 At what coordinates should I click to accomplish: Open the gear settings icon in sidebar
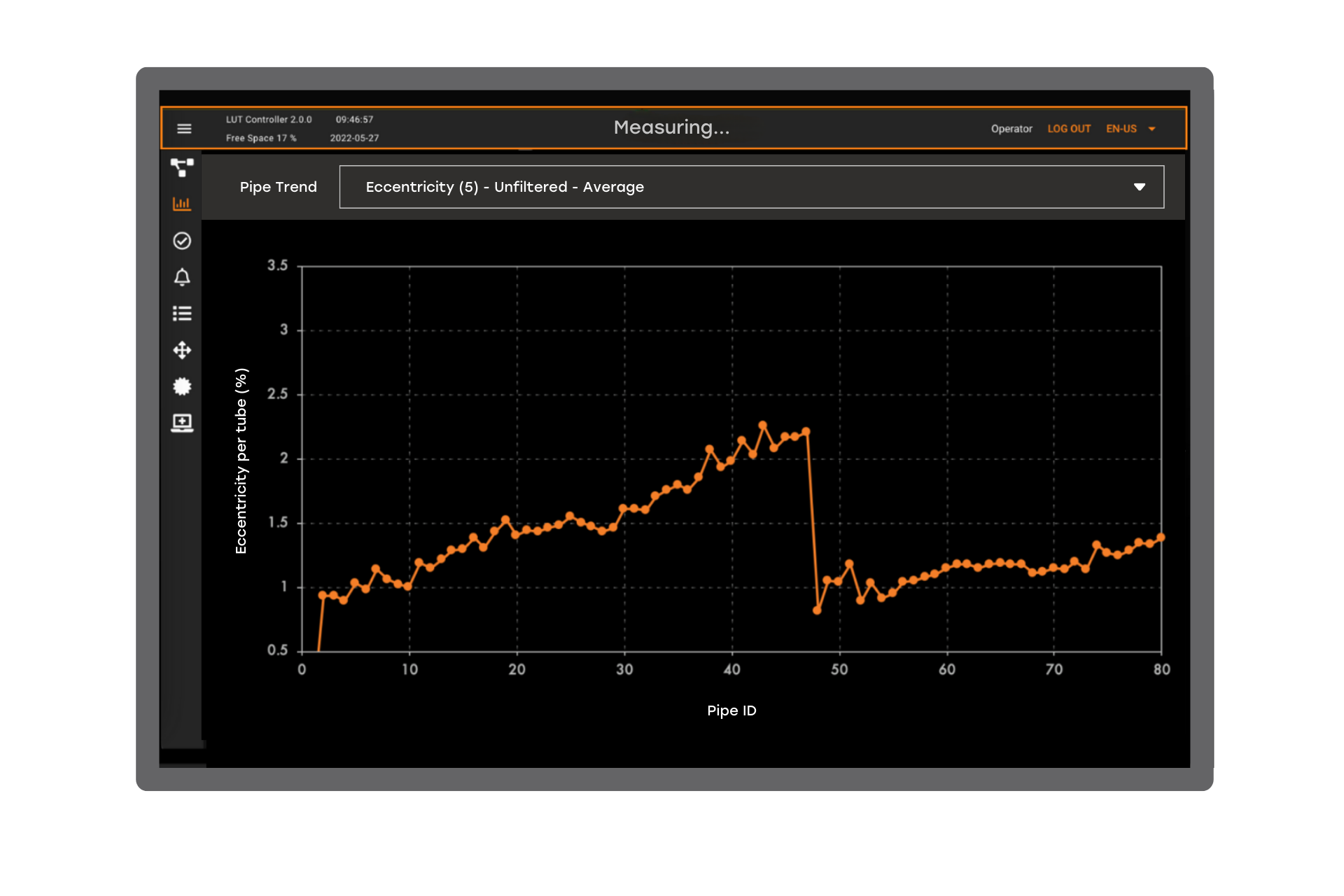point(182,386)
